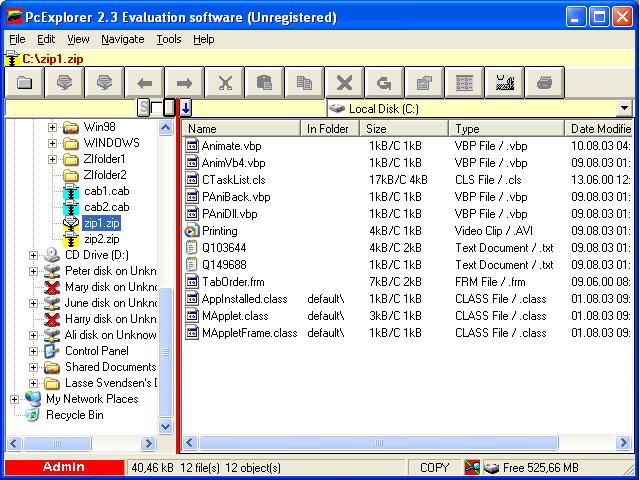Viewport: 640px width, 480px height.
Task: Expand the June disk node
Action: coord(33,303)
